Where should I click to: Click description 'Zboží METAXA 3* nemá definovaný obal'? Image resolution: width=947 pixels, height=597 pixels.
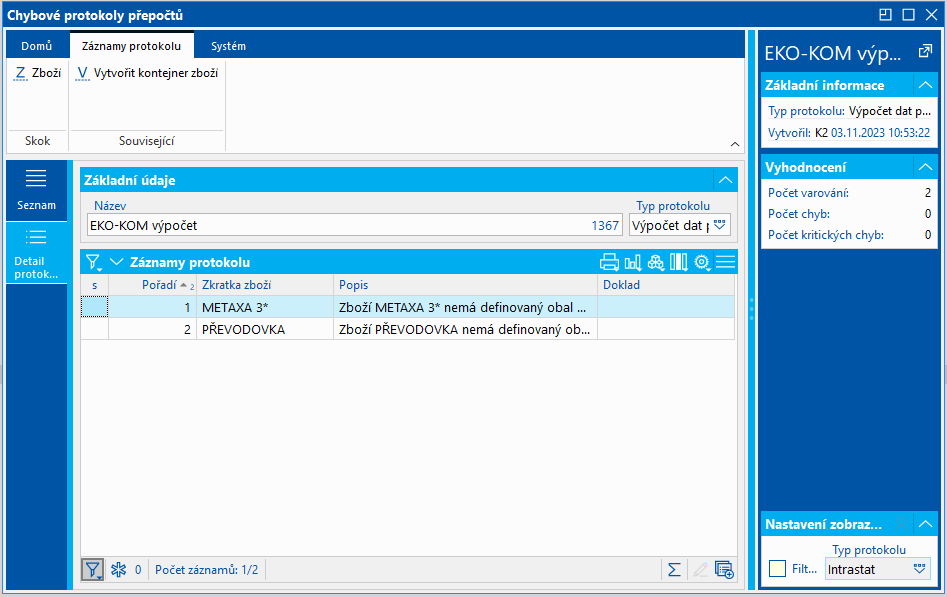point(465,307)
